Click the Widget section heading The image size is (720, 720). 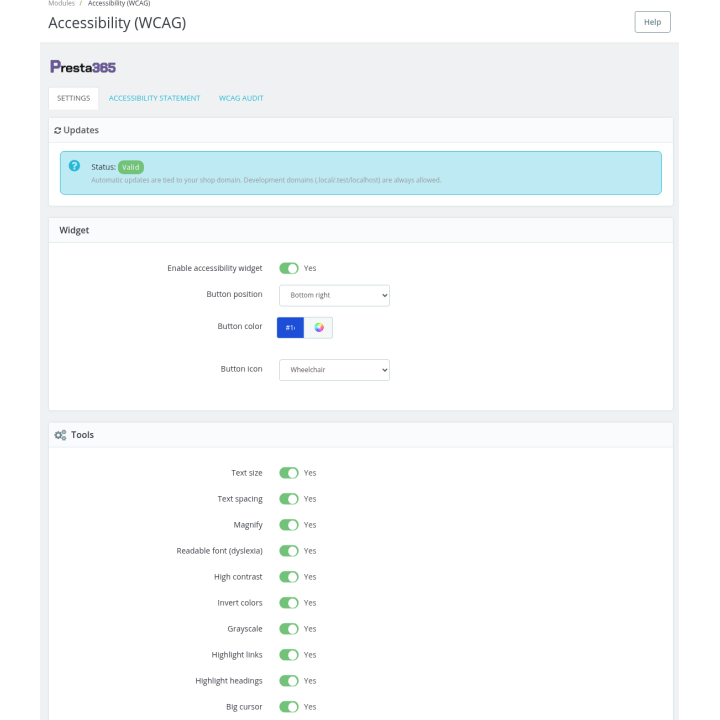tap(74, 231)
